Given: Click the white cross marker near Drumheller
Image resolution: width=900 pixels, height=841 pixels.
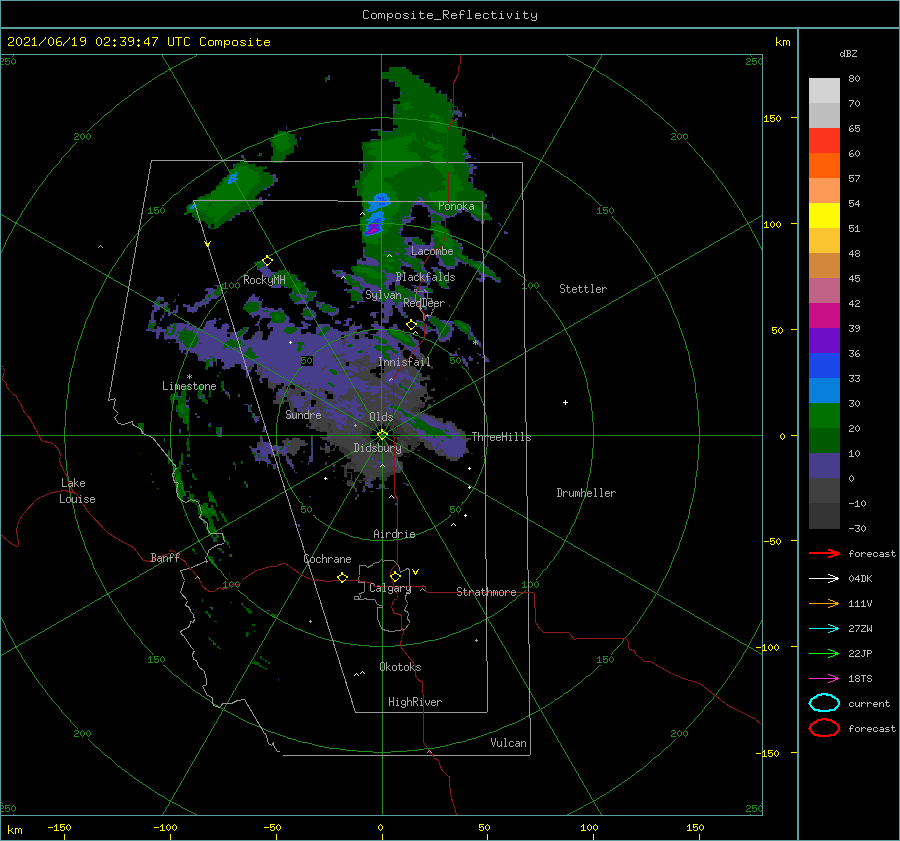Looking at the screenshot, I should 565,402.
